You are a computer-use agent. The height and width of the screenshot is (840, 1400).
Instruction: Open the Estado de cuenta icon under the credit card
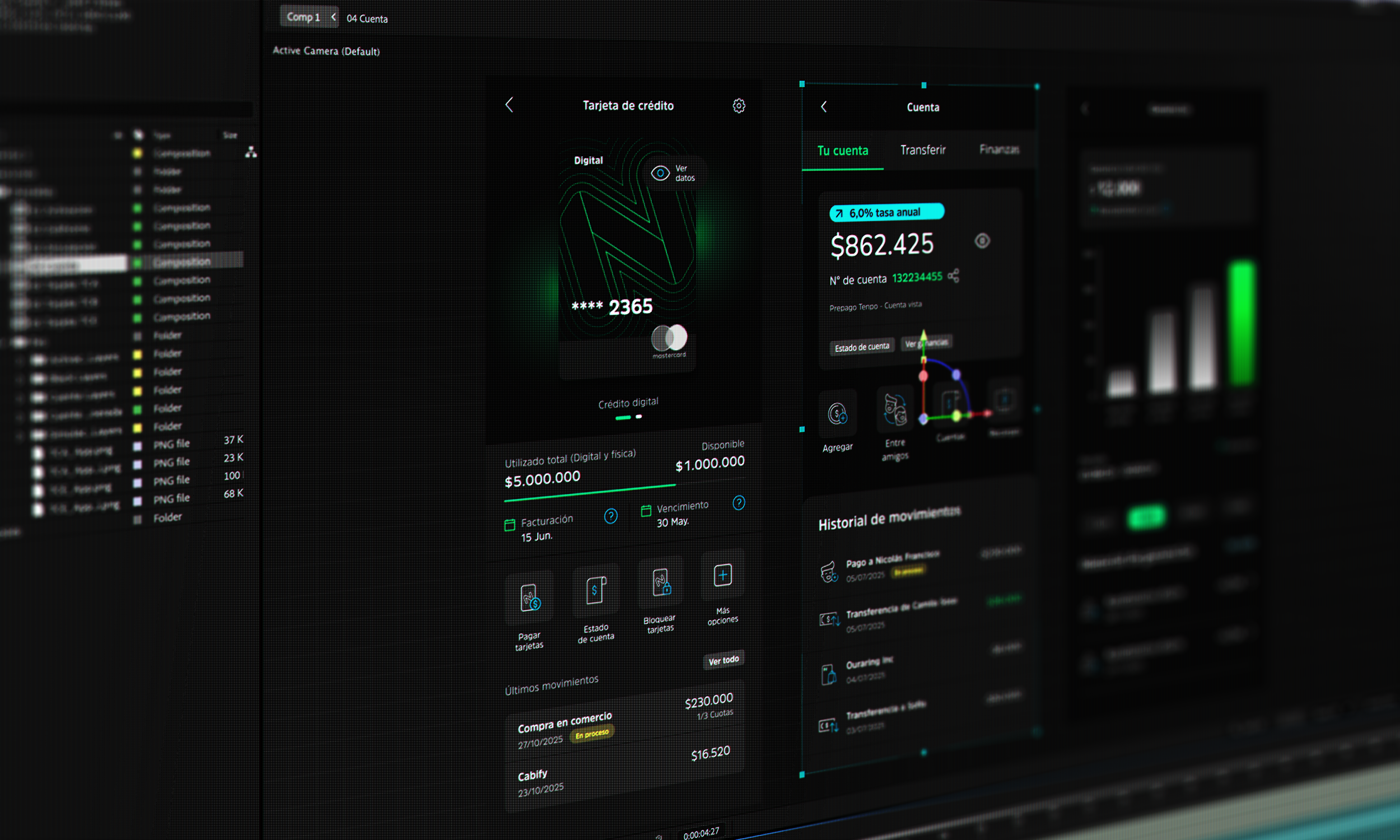point(596,590)
